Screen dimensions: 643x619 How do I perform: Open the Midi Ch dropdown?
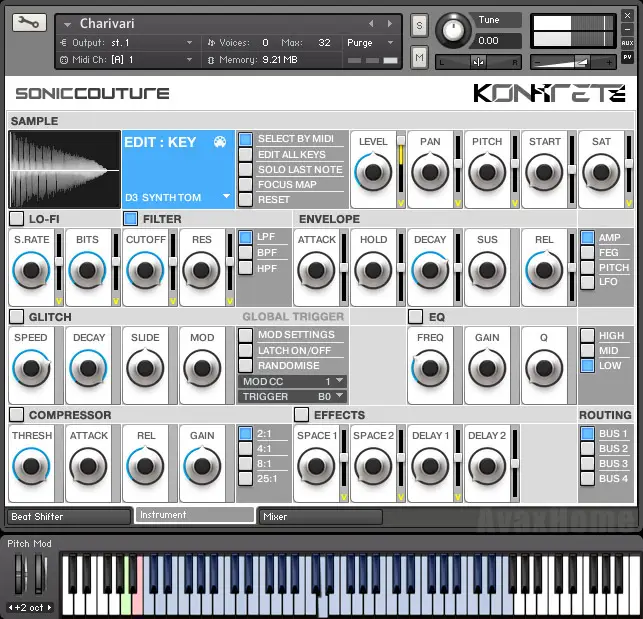(x=189, y=59)
